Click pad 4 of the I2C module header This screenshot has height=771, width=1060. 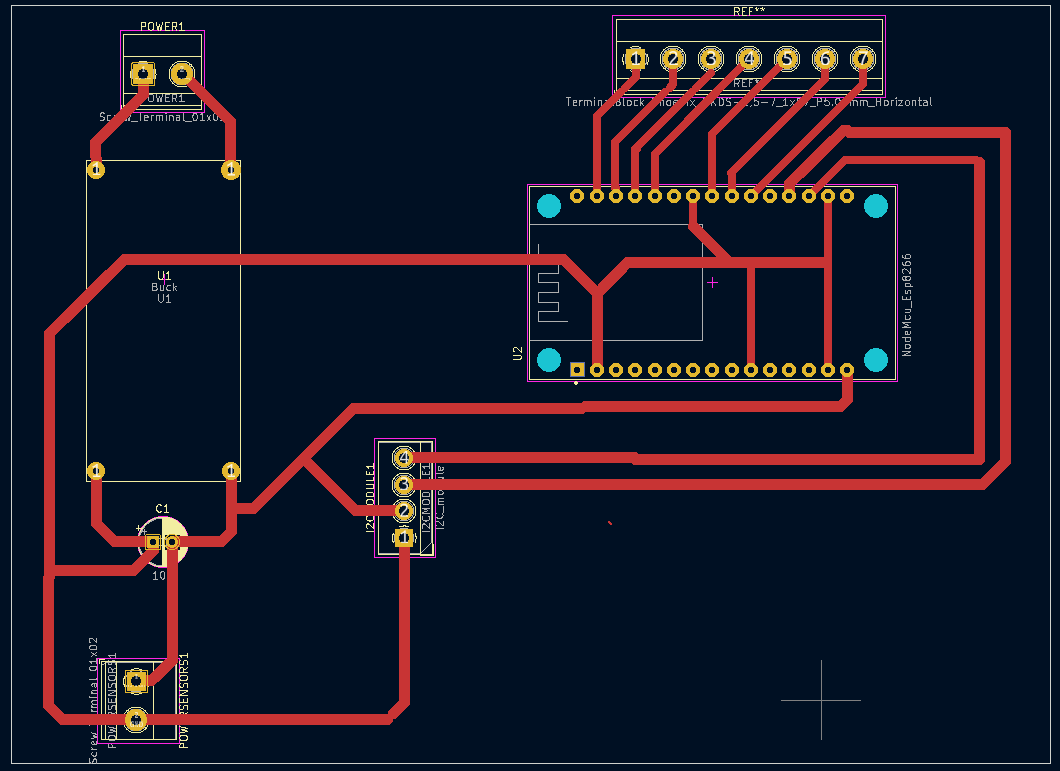[x=404, y=458]
